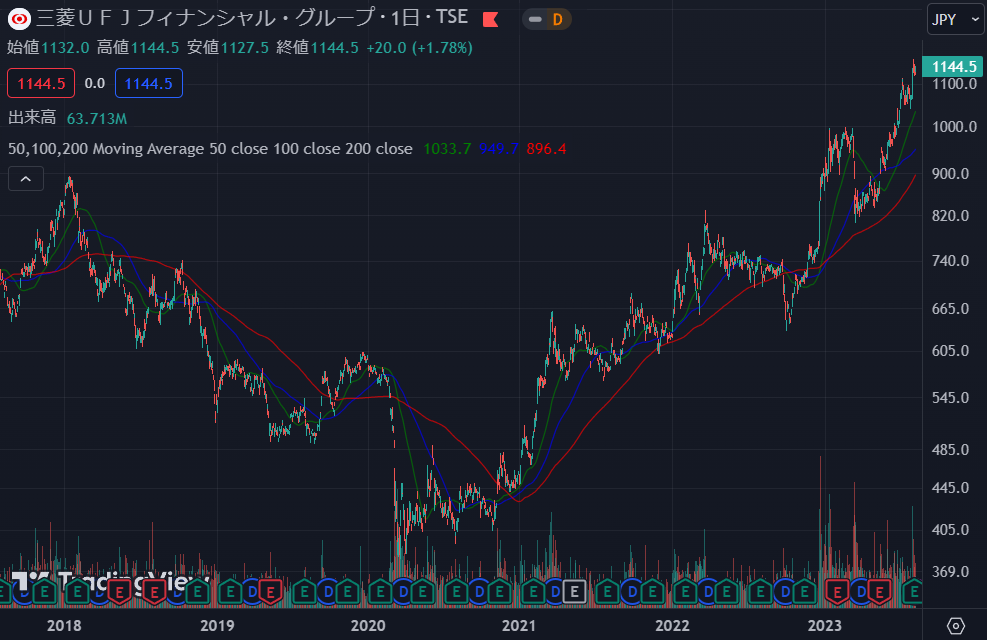This screenshot has height=640, width=987.
Task: Click the red E marker above the 2023 label
Action: tap(837, 592)
